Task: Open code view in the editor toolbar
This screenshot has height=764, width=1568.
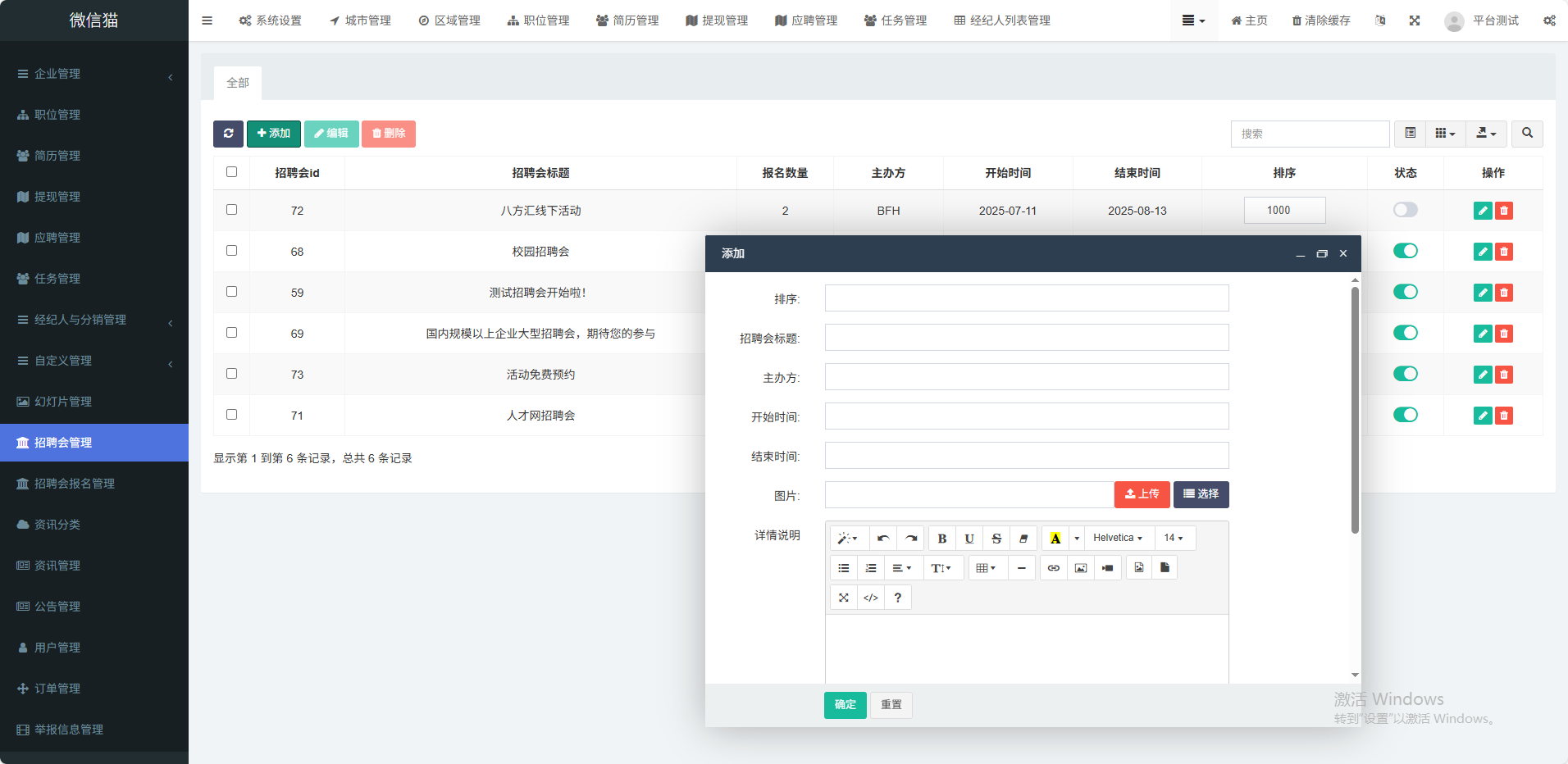Action: (x=871, y=598)
